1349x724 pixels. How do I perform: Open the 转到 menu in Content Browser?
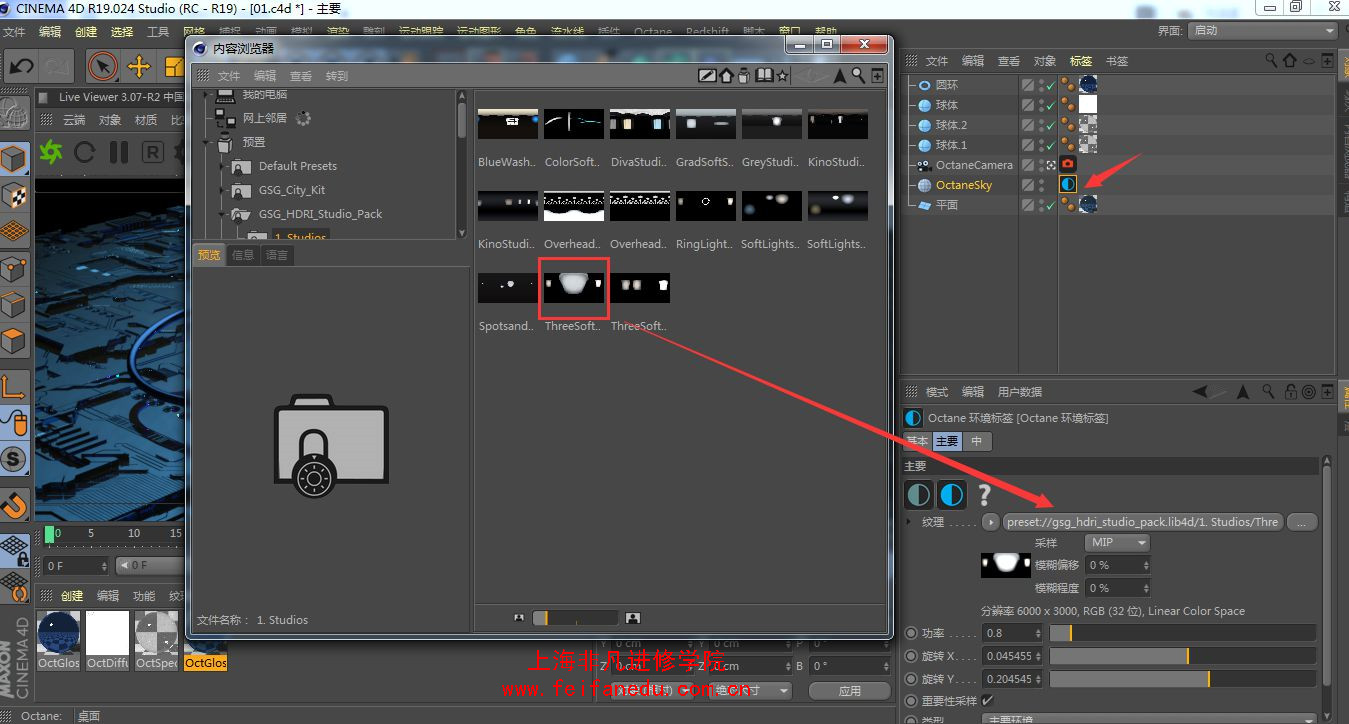coord(337,76)
